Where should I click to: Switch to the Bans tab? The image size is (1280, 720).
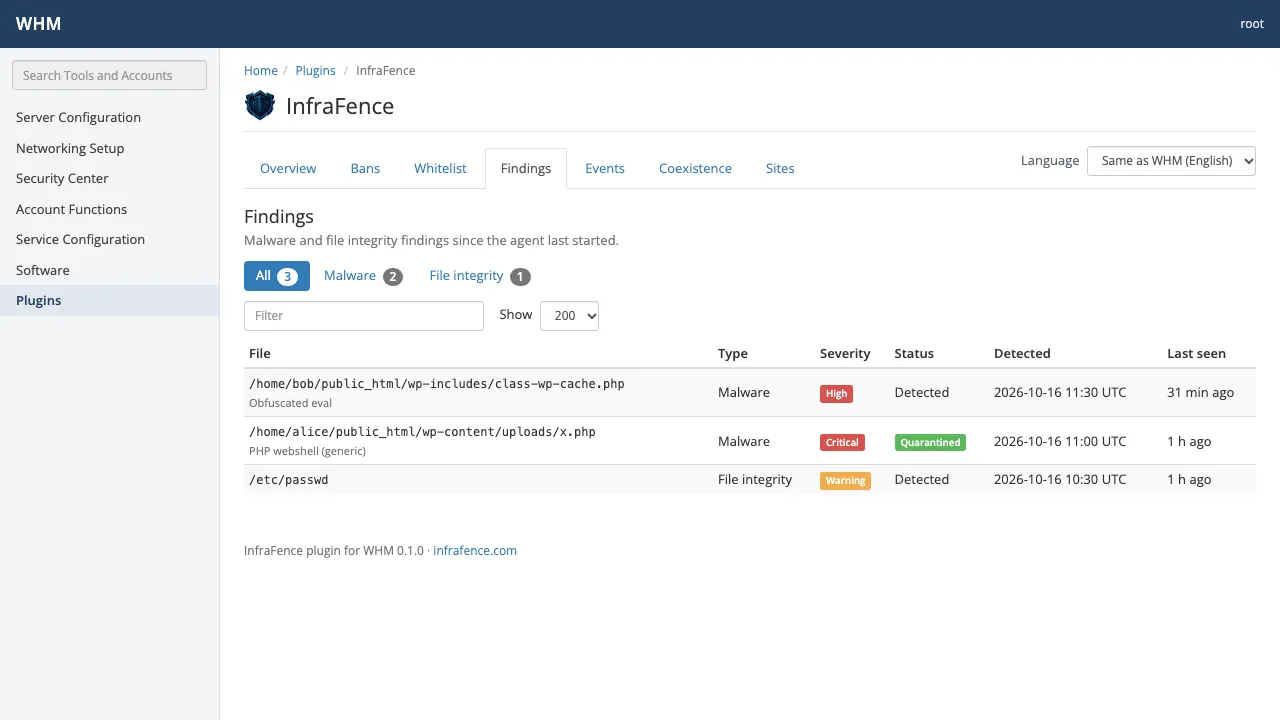pos(365,168)
